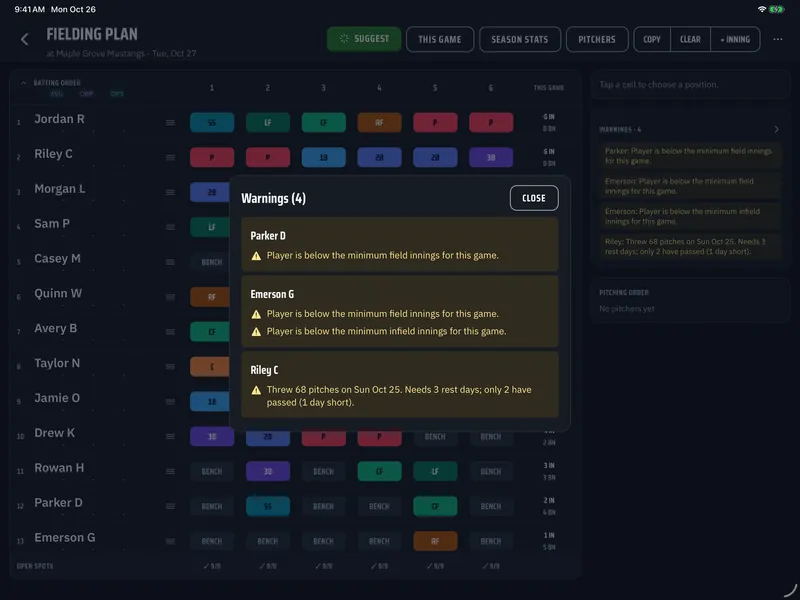Screen dimensions: 800x600
Task: Tap the reorder handle on Riley C's row
Action: tap(170, 157)
